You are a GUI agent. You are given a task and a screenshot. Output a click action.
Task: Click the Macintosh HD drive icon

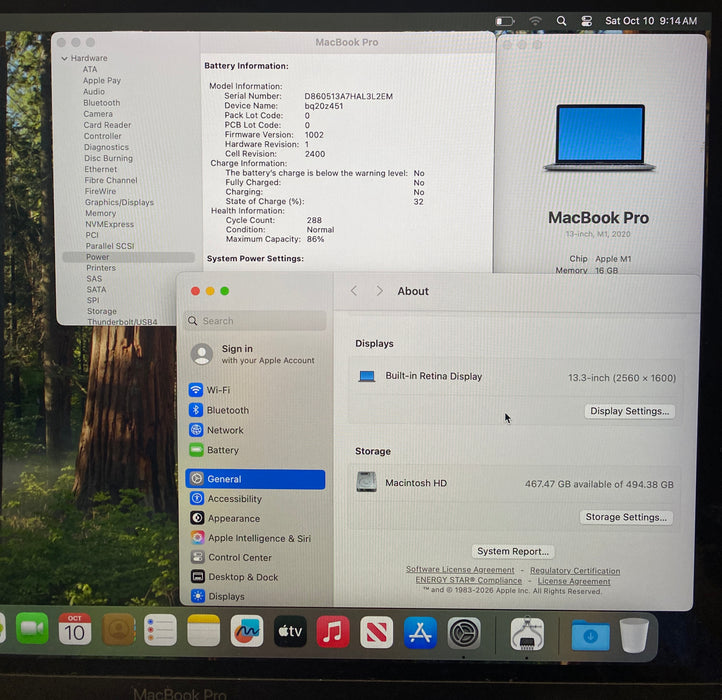(367, 482)
